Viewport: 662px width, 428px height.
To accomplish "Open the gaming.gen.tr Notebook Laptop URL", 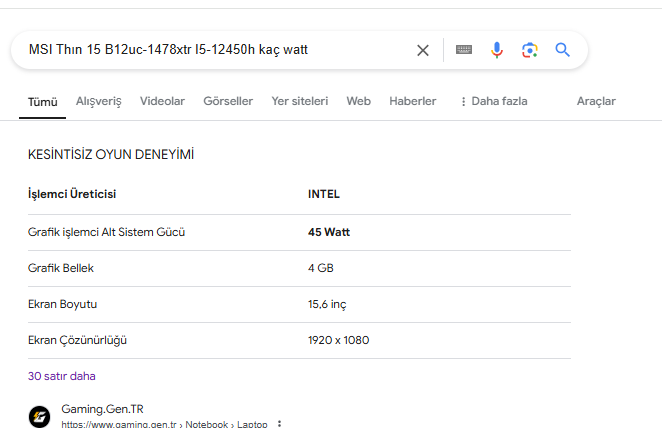I will (x=165, y=424).
